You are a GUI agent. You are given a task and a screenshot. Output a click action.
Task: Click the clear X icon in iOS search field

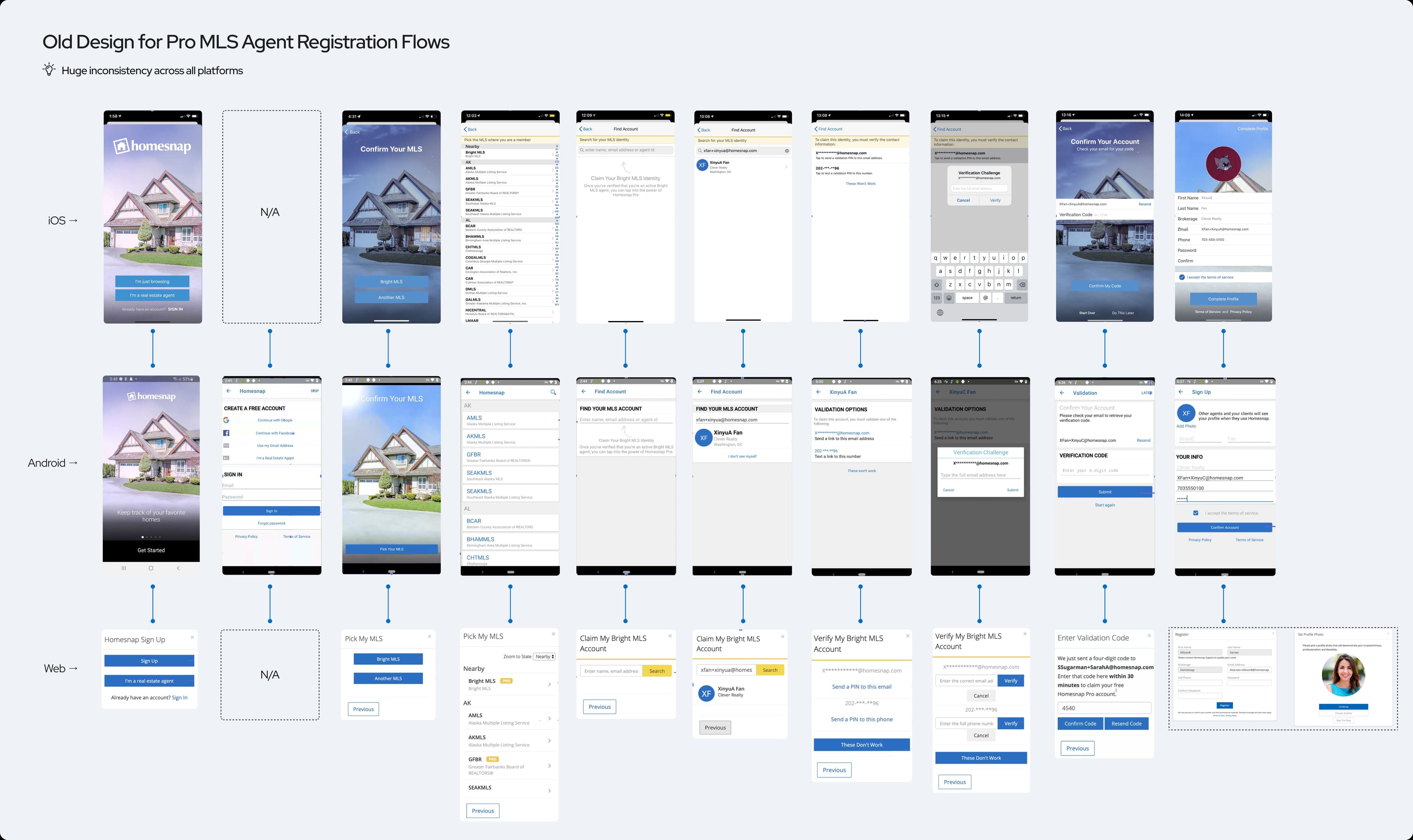click(787, 150)
